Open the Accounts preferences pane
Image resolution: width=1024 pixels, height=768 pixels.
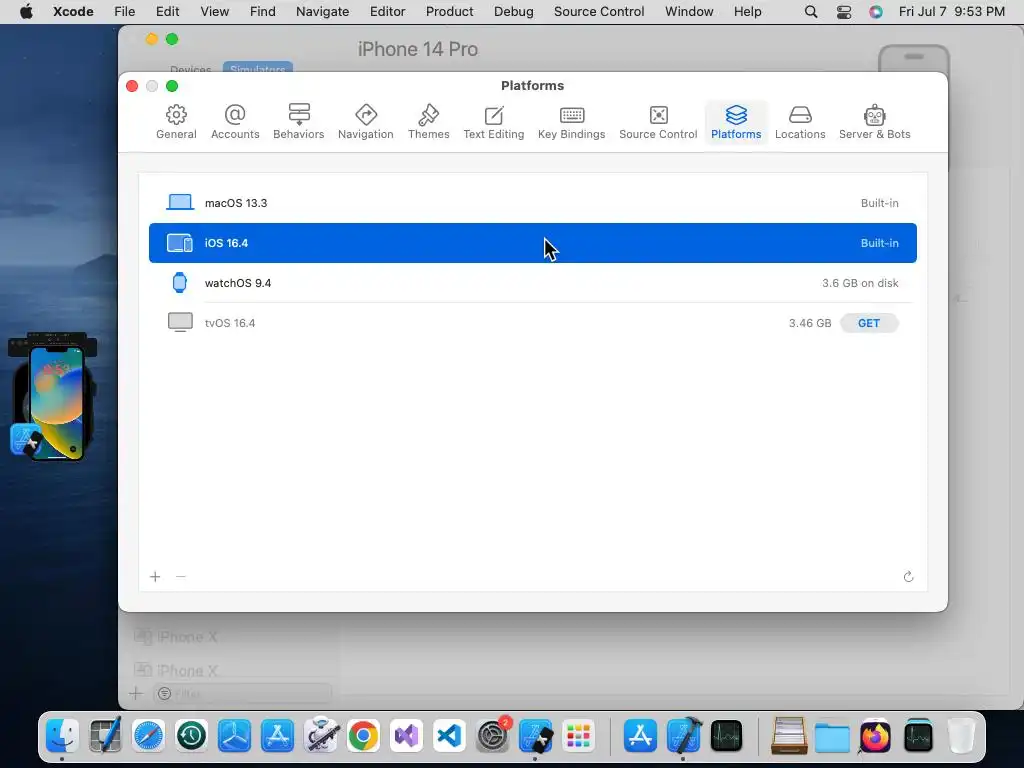pos(235,122)
